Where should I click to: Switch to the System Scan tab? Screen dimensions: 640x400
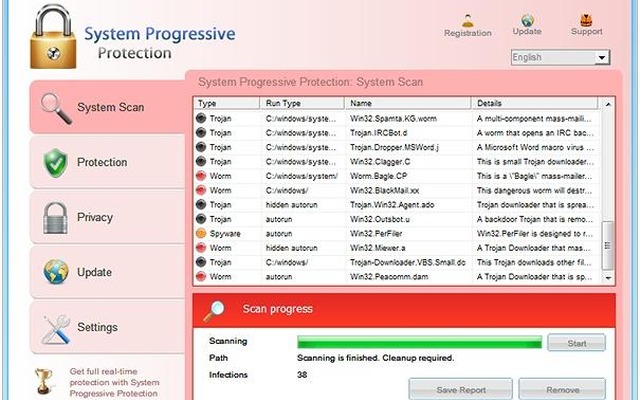pyautogui.click(x=107, y=107)
